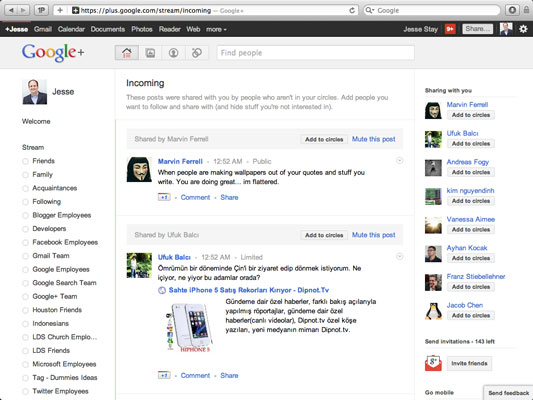
Task: Open the Home stream icon
Action: [x=127, y=53]
